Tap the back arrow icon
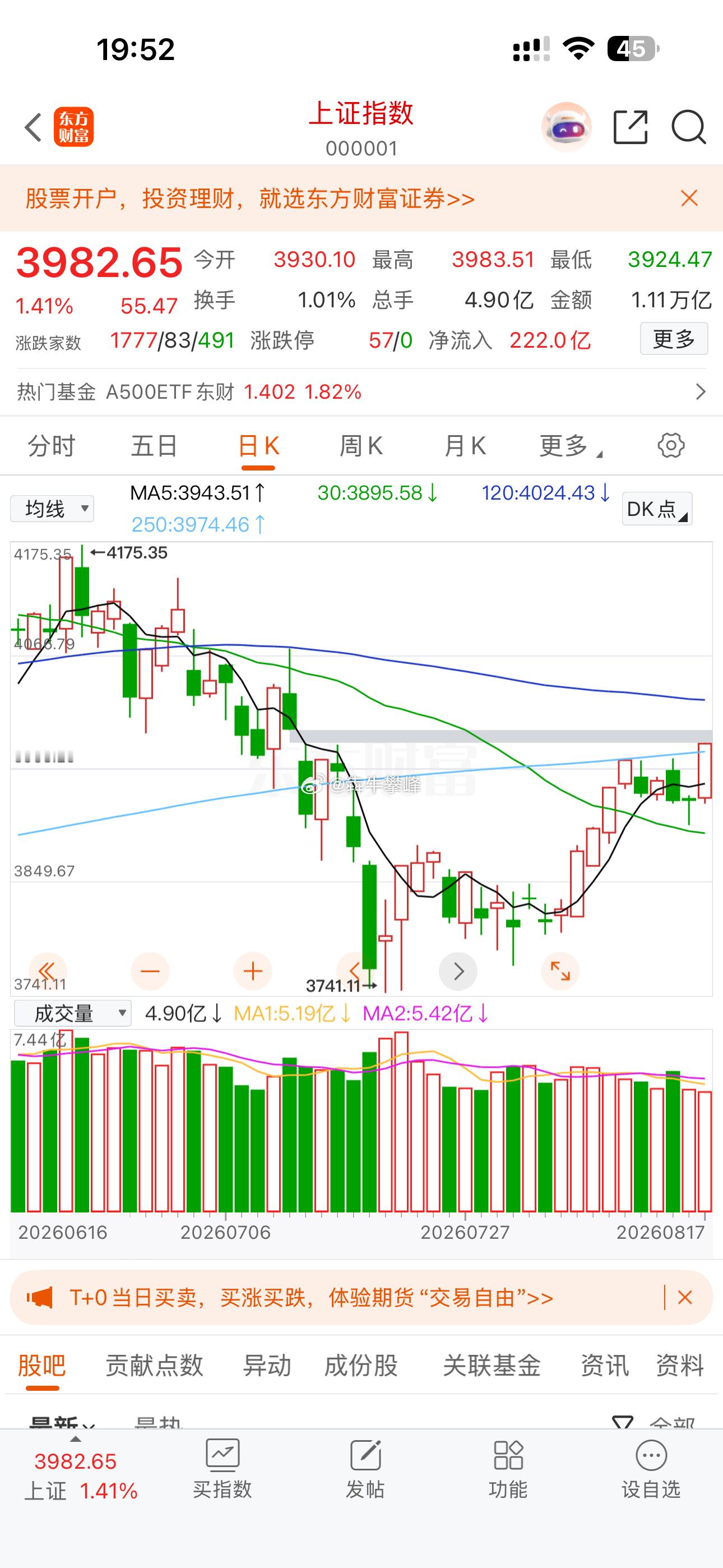 pyautogui.click(x=33, y=127)
